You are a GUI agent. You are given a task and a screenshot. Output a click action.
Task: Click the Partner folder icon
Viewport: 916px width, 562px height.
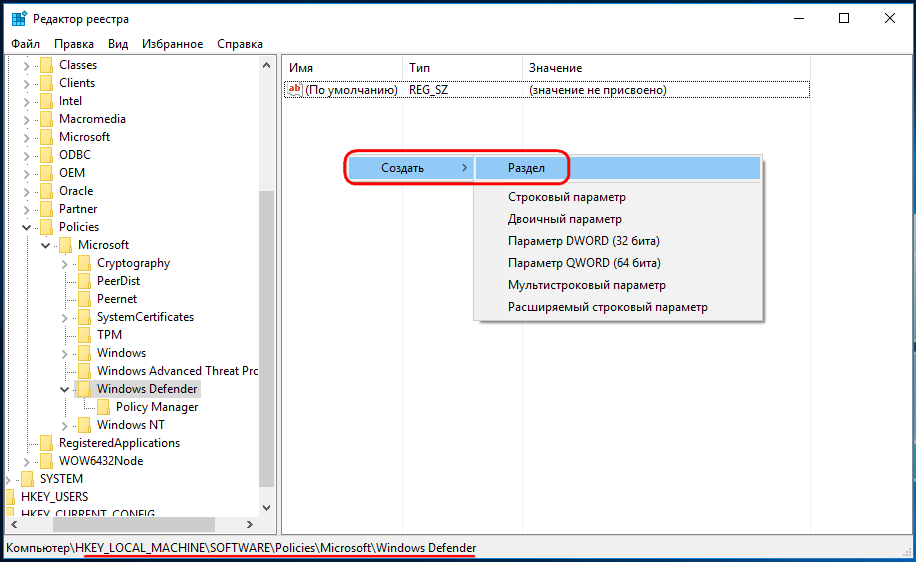point(47,209)
